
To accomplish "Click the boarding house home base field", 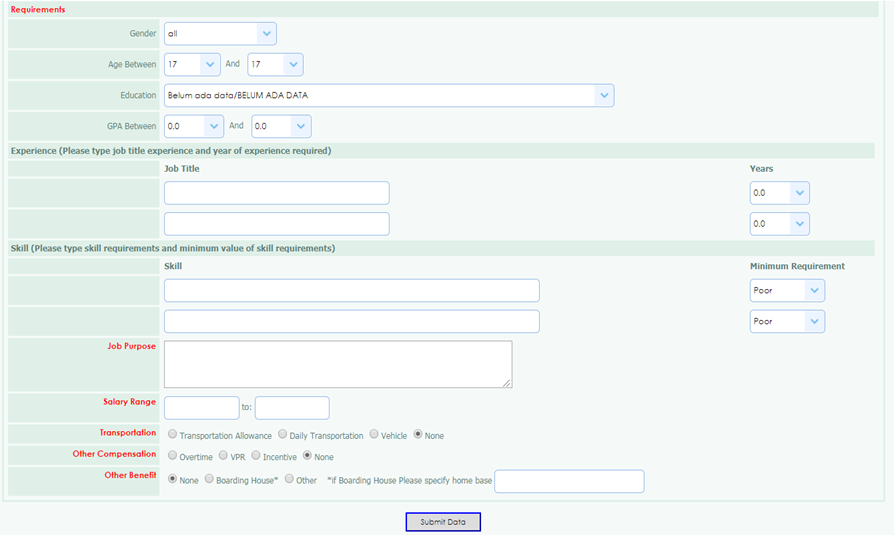I will click(x=569, y=481).
